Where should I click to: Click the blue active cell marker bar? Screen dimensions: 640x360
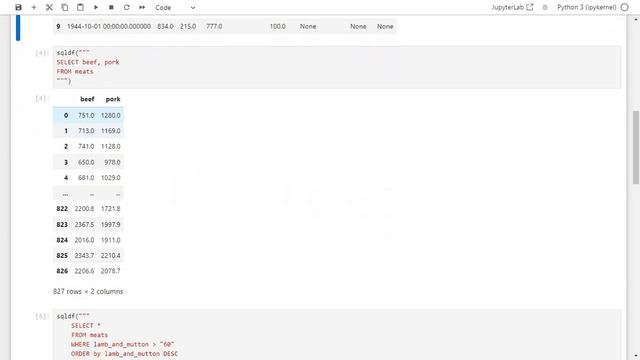pos(18,28)
